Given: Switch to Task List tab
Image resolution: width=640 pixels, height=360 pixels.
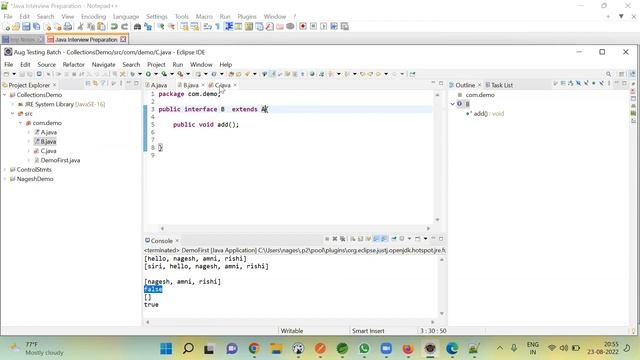Looking at the screenshot, I should (499, 85).
